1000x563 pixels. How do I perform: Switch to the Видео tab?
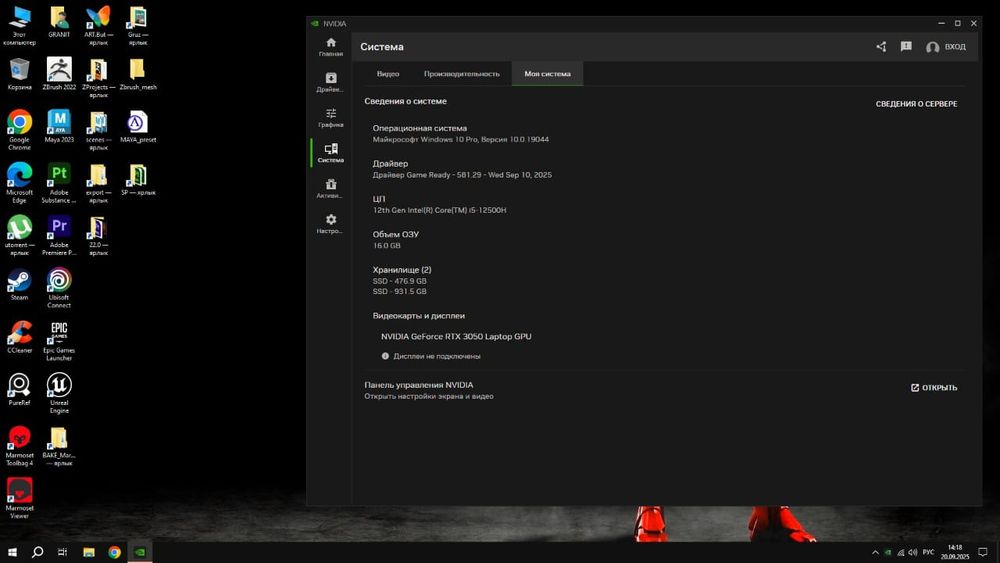click(388, 74)
